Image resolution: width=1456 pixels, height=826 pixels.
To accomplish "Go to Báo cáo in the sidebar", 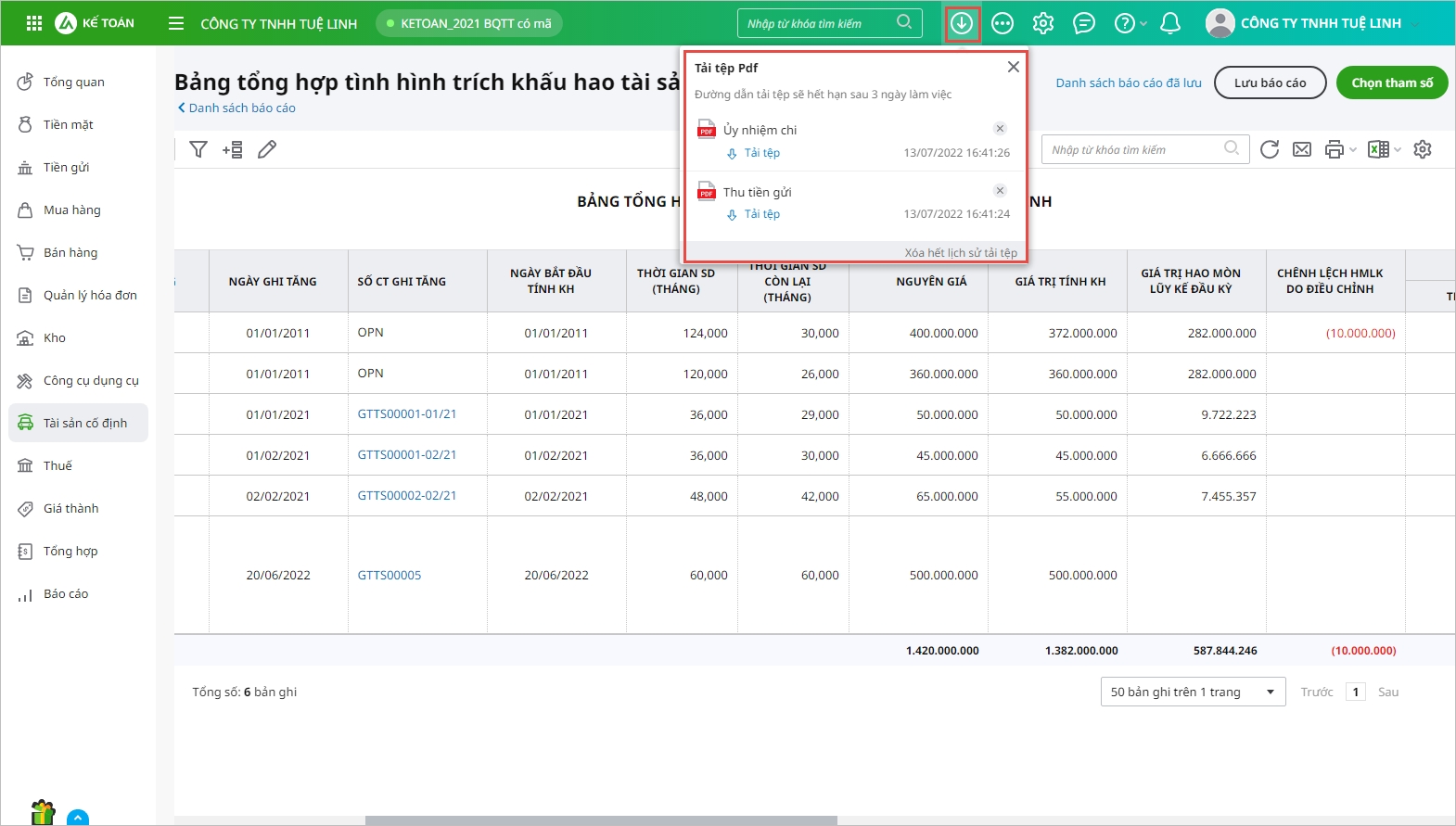I will (65, 593).
